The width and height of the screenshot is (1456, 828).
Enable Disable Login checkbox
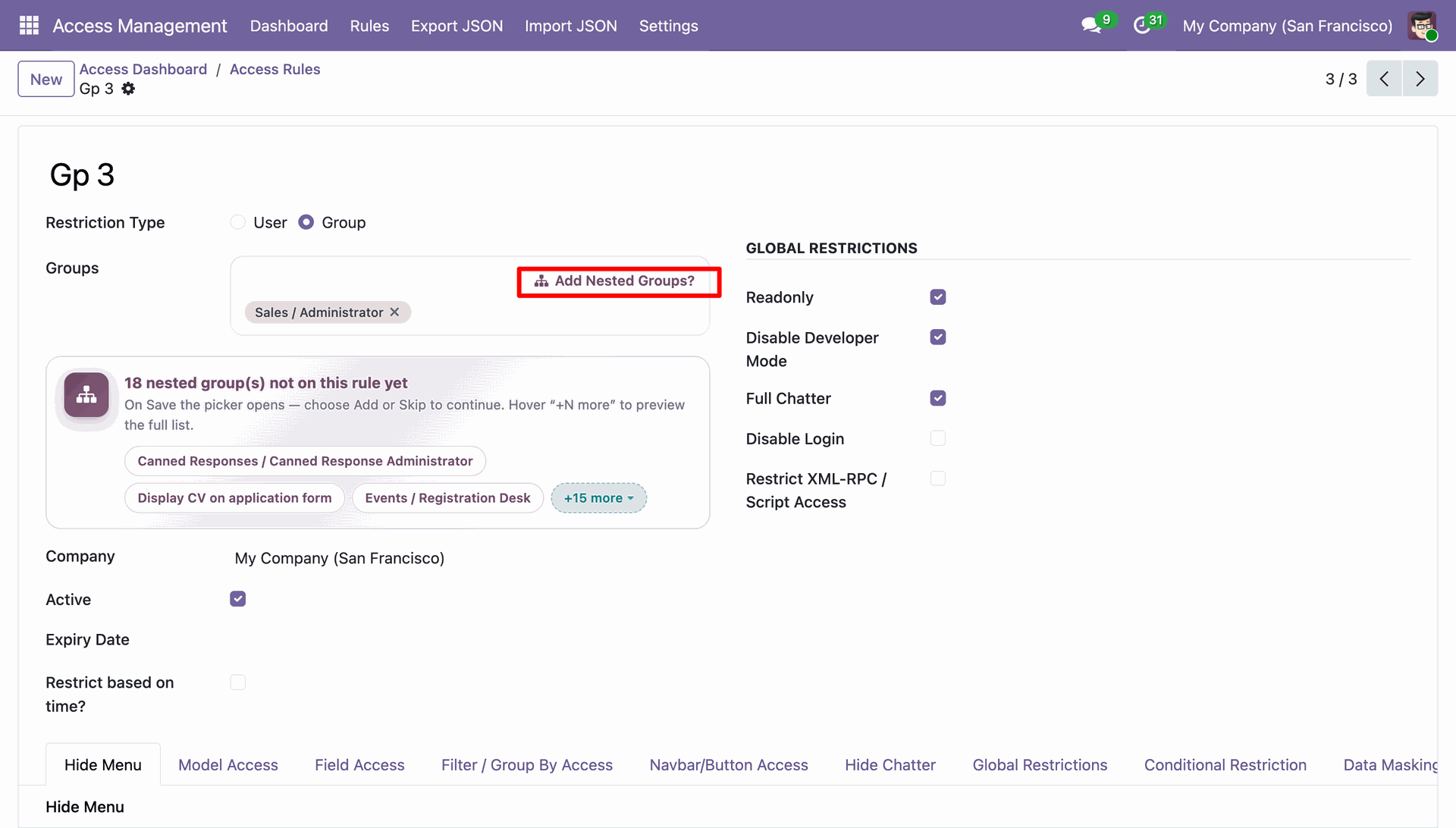(x=938, y=438)
